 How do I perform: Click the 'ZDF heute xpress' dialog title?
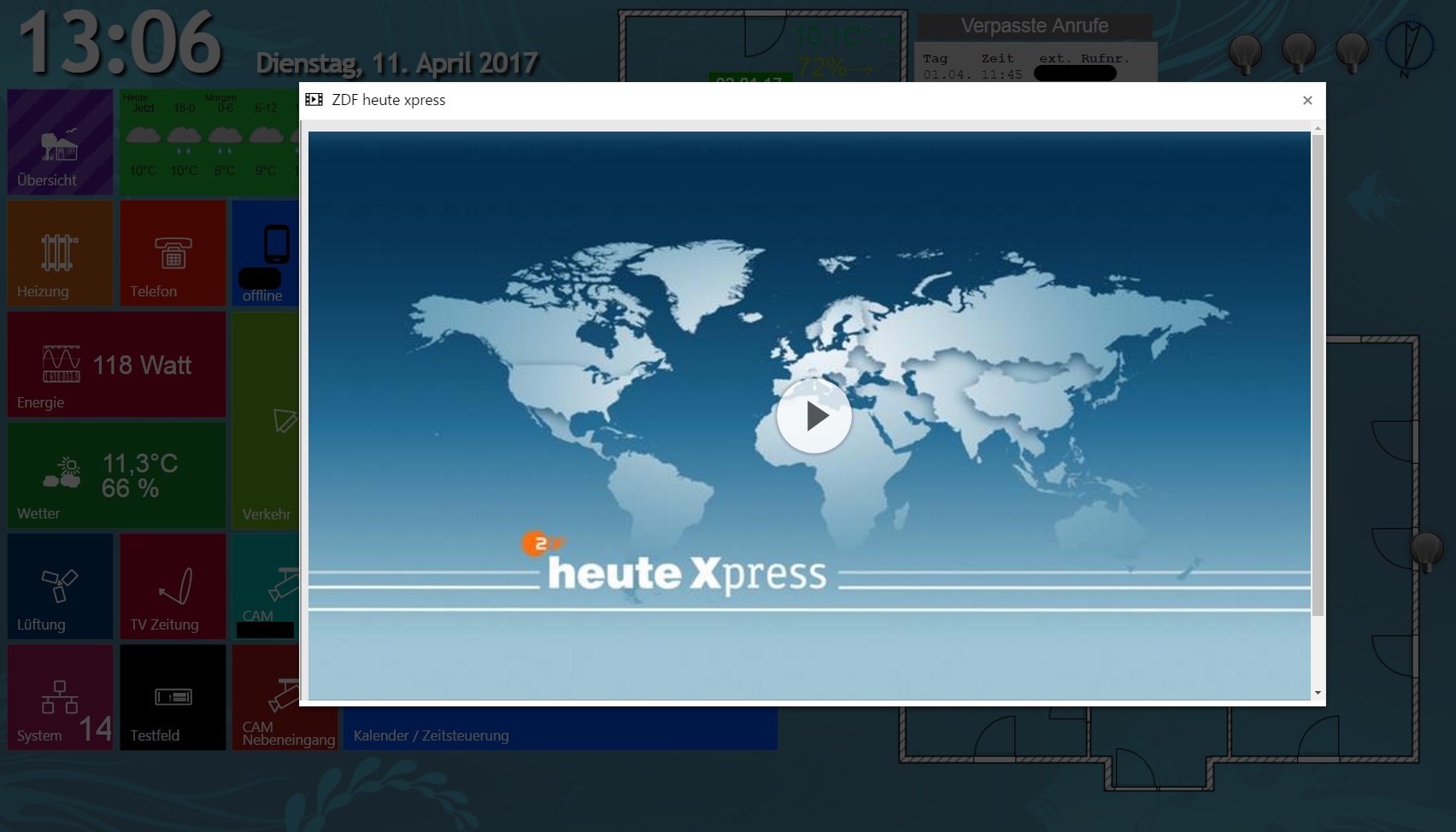pyautogui.click(x=389, y=100)
